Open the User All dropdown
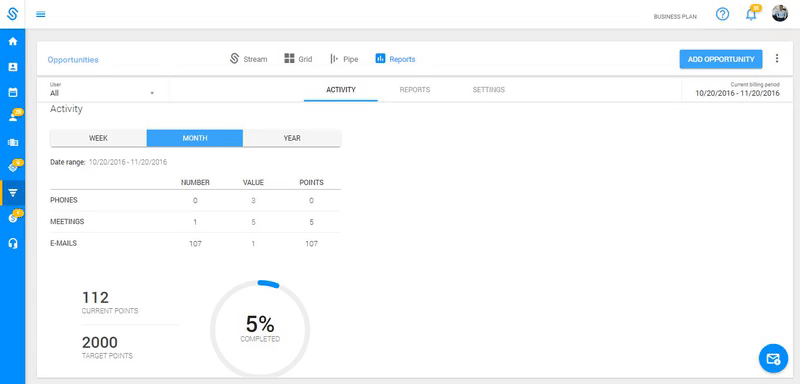Viewport: 800px width, 384px height. pyautogui.click(x=102, y=90)
